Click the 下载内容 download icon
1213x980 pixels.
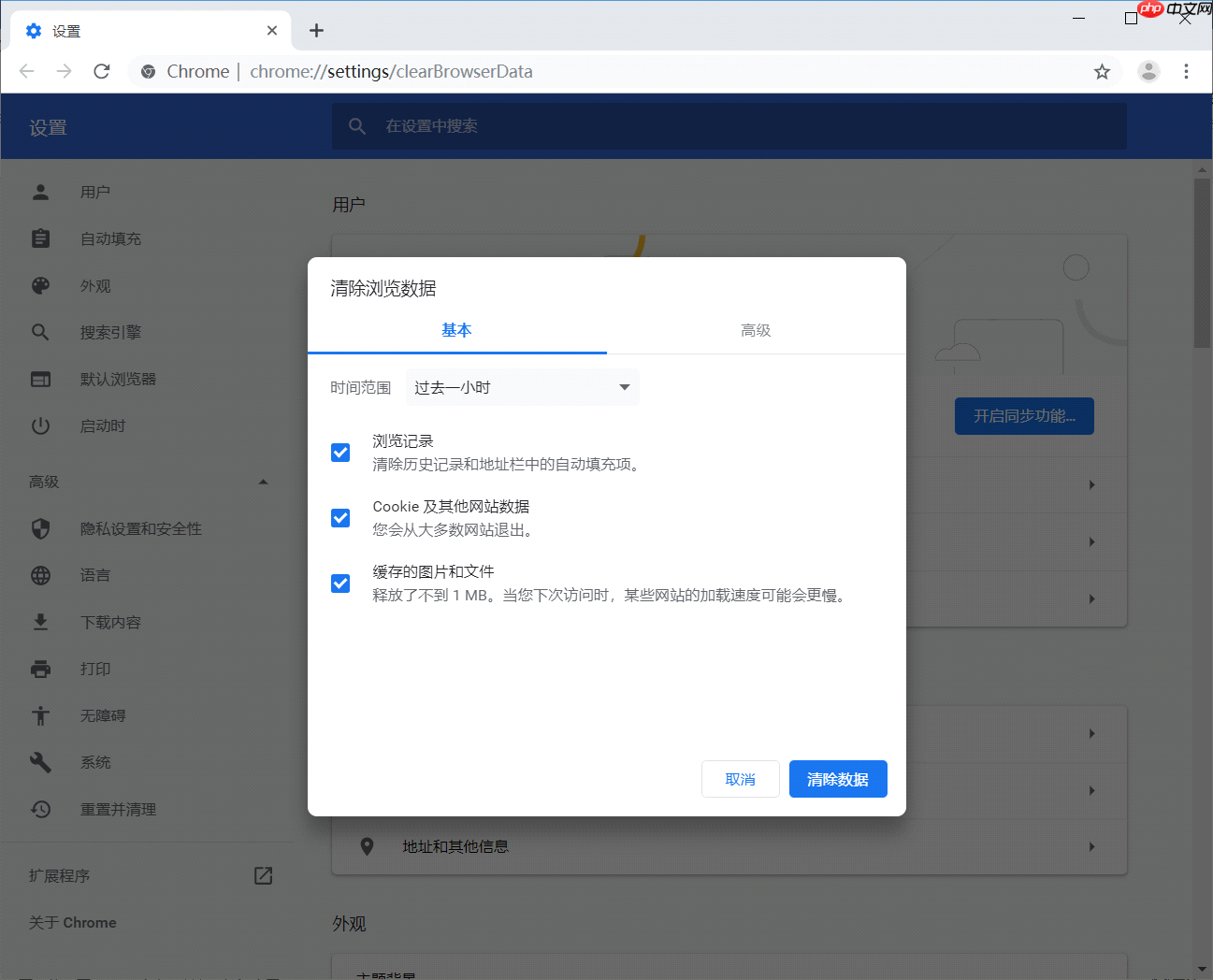[40, 622]
